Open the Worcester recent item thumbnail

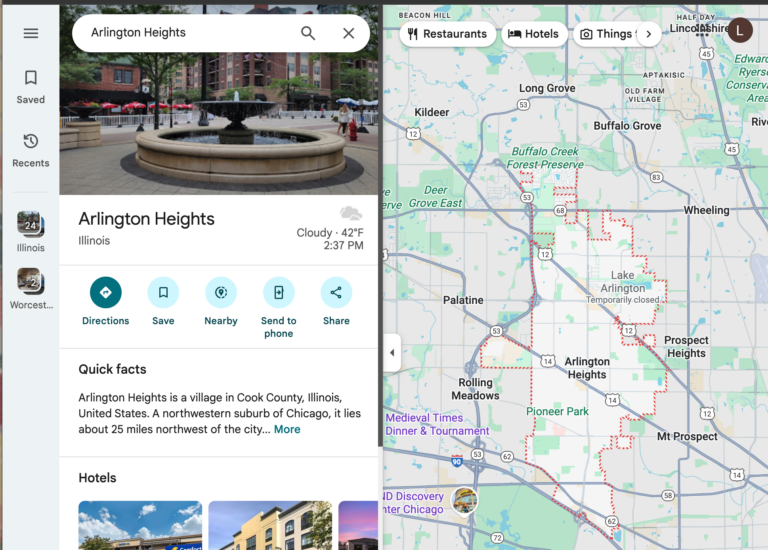click(x=30, y=282)
